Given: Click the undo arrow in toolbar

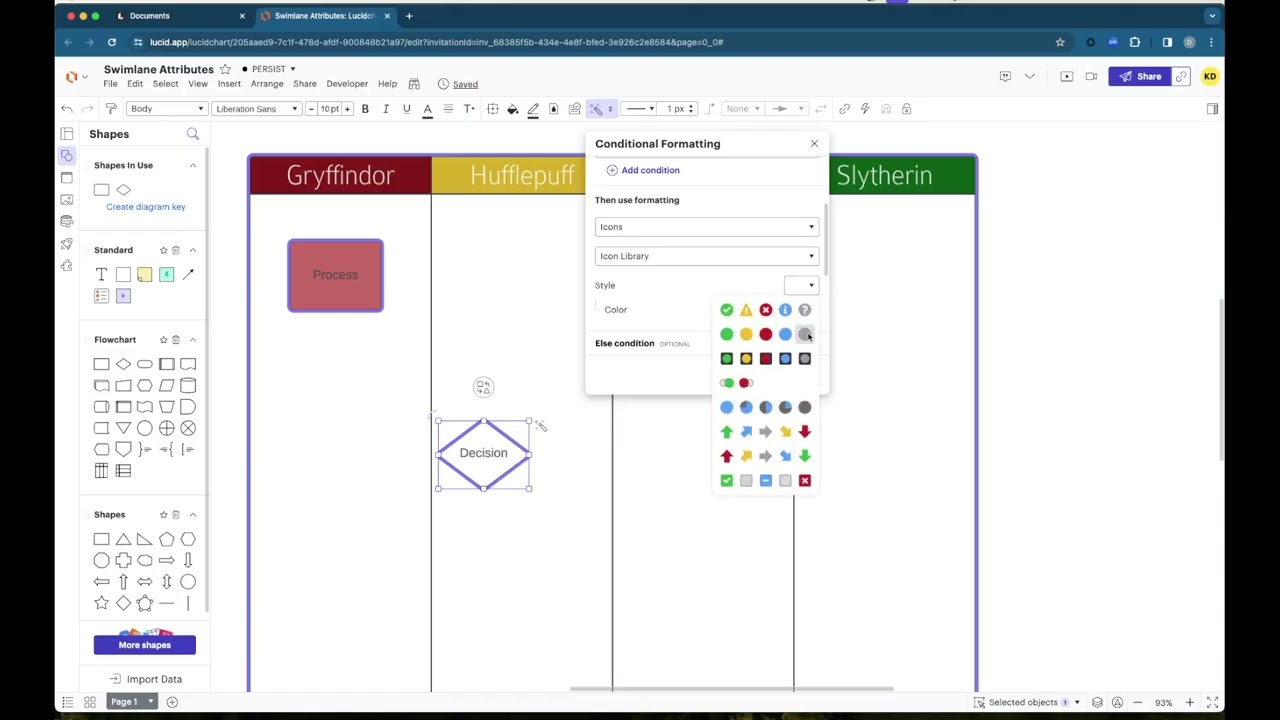Looking at the screenshot, I should (x=67, y=109).
